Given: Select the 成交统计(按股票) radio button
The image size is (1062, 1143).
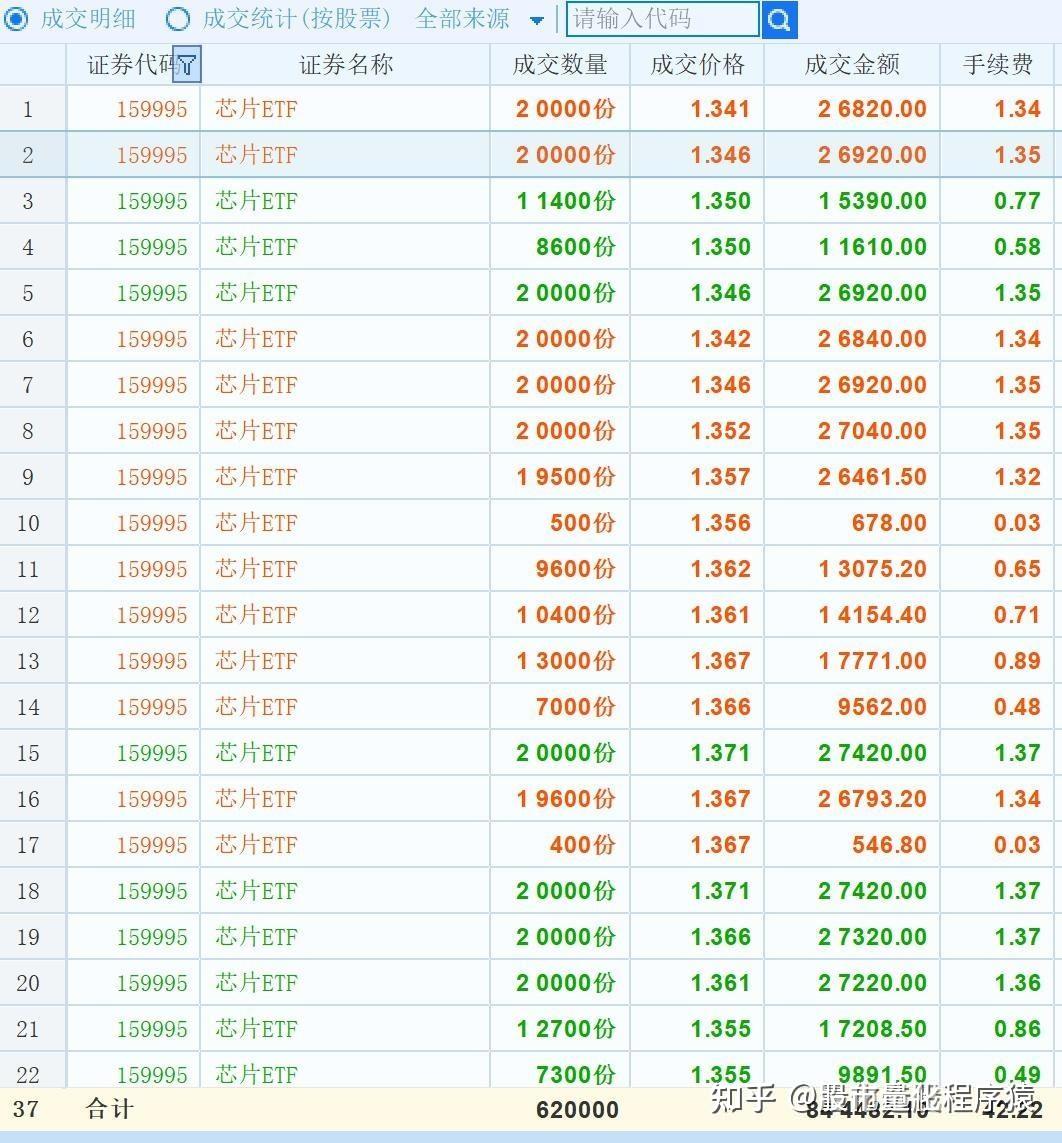Looking at the screenshot, I should pos(178,18).
